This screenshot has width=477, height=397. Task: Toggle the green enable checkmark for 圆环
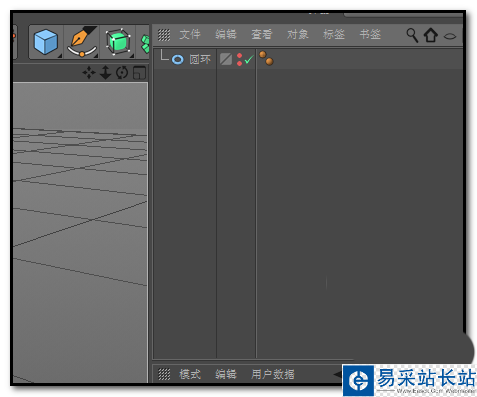[x=249, y=60]
